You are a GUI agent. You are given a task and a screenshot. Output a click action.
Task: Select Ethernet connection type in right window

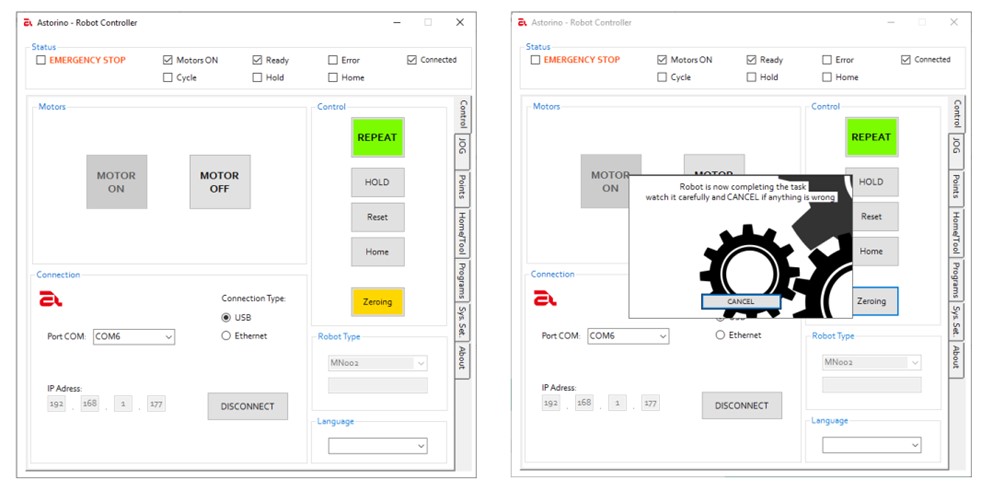tap(720, 335)
